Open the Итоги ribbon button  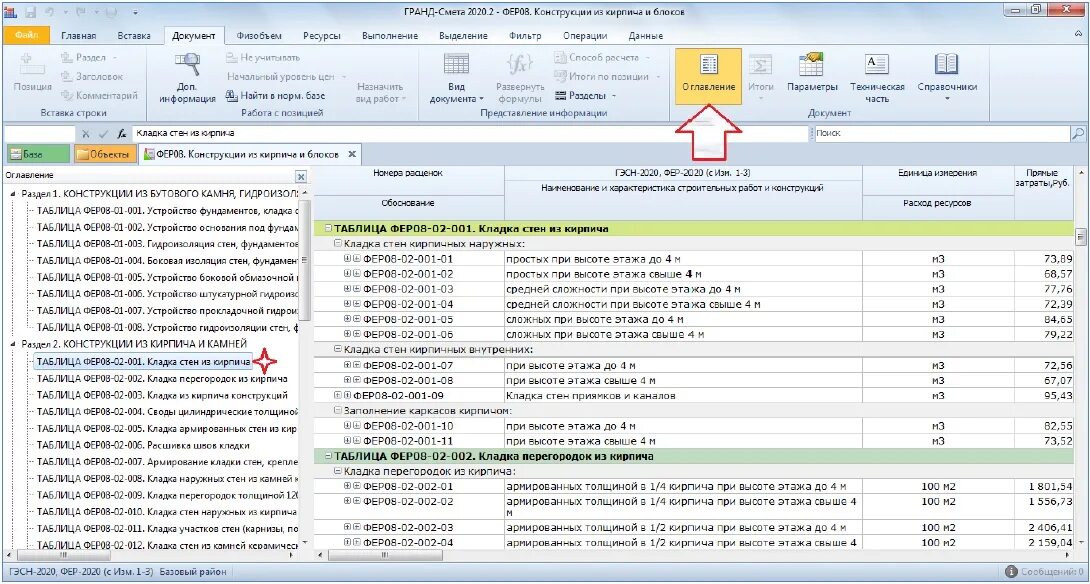[760, 76]
